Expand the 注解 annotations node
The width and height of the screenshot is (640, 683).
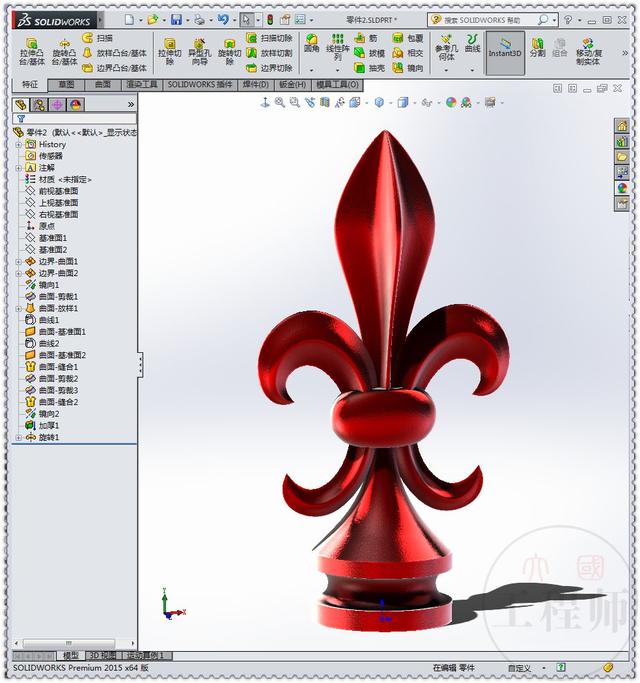(18, 168)
